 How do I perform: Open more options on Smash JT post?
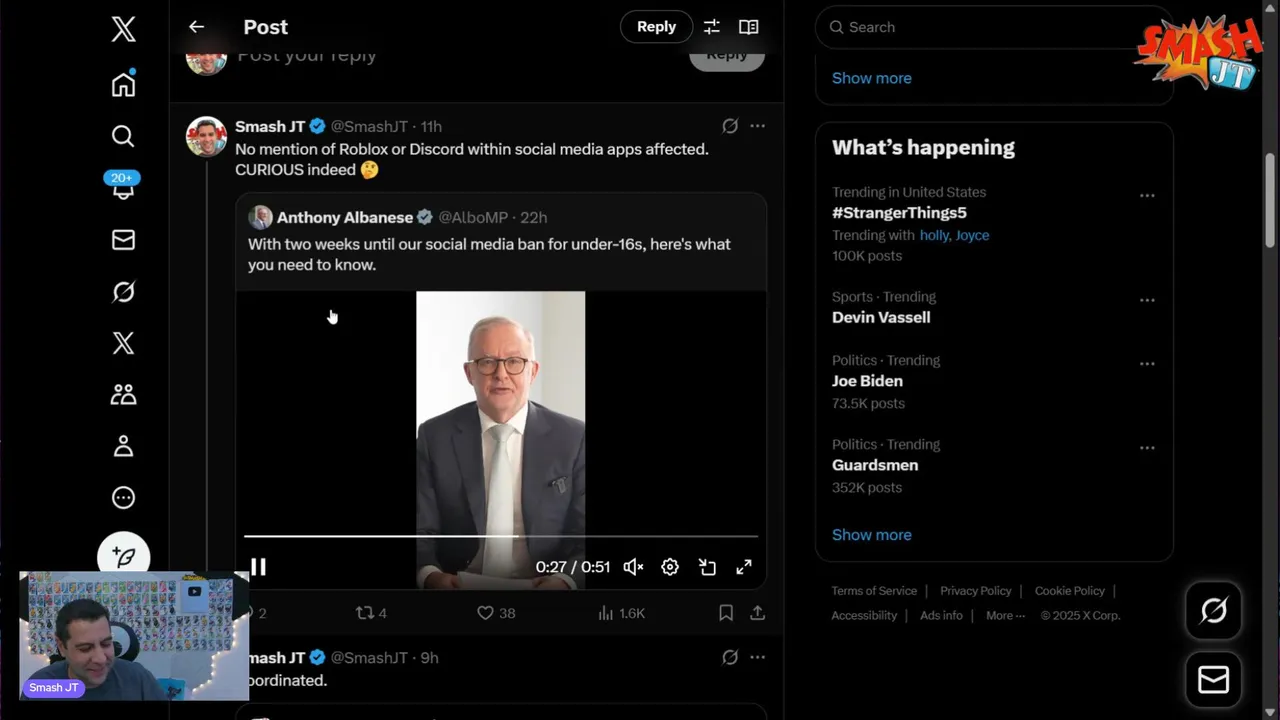[x=757, y=126]
